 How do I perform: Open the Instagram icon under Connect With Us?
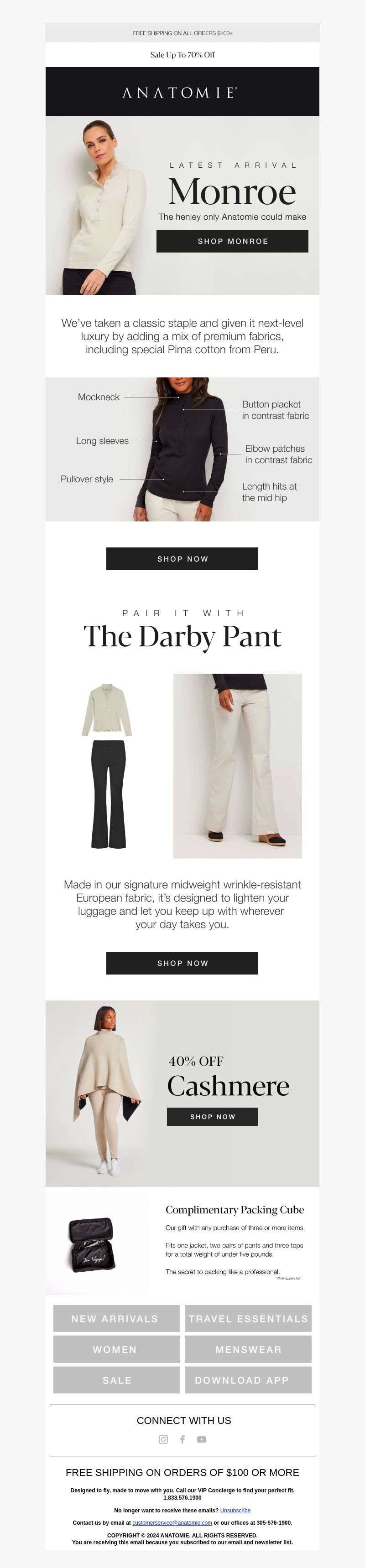(163, 1439)
